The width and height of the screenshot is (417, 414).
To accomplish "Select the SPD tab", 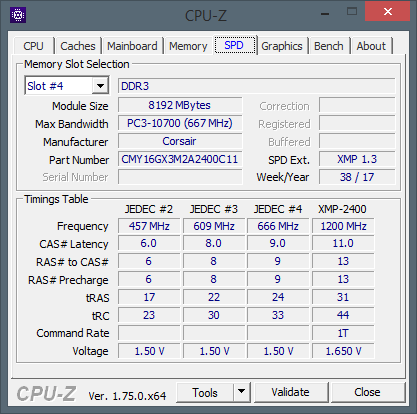I will click(234, 45).
